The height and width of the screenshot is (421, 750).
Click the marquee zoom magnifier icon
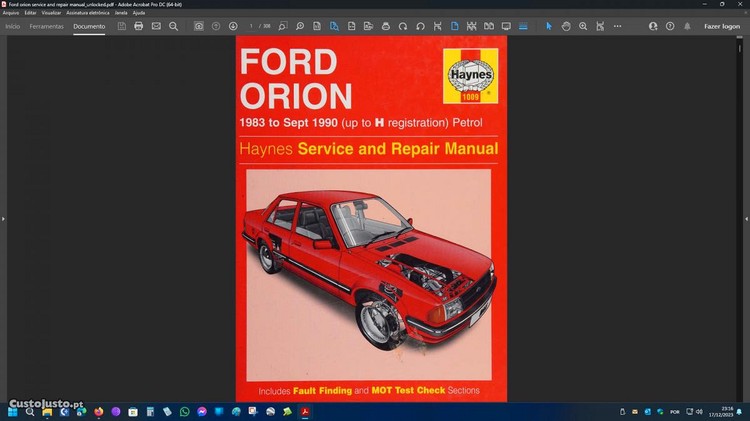click(583, 26)
